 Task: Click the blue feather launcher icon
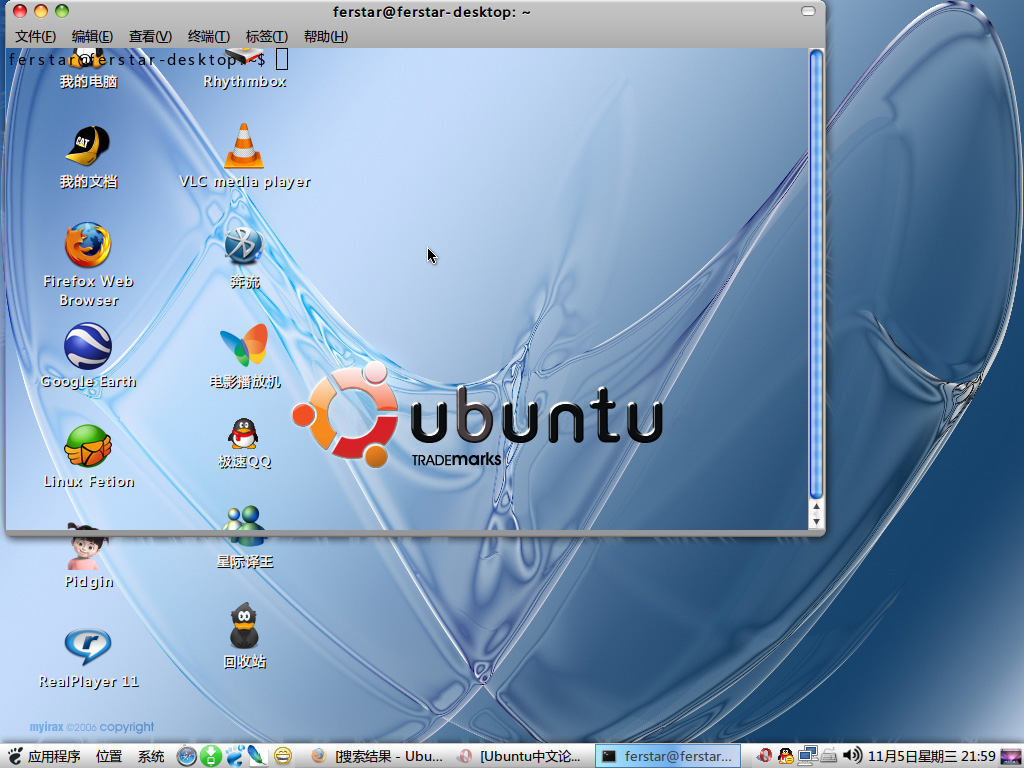[258, 756]
